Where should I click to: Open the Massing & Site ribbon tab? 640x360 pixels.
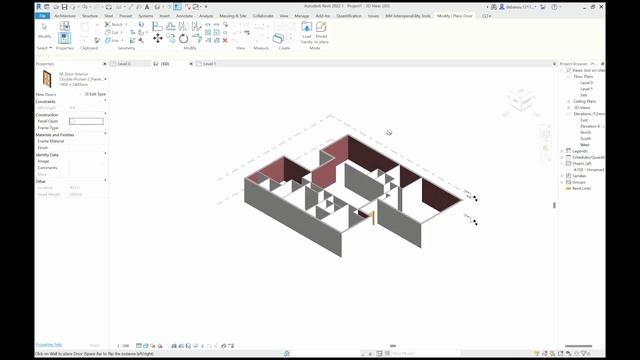tap(233, 16)
